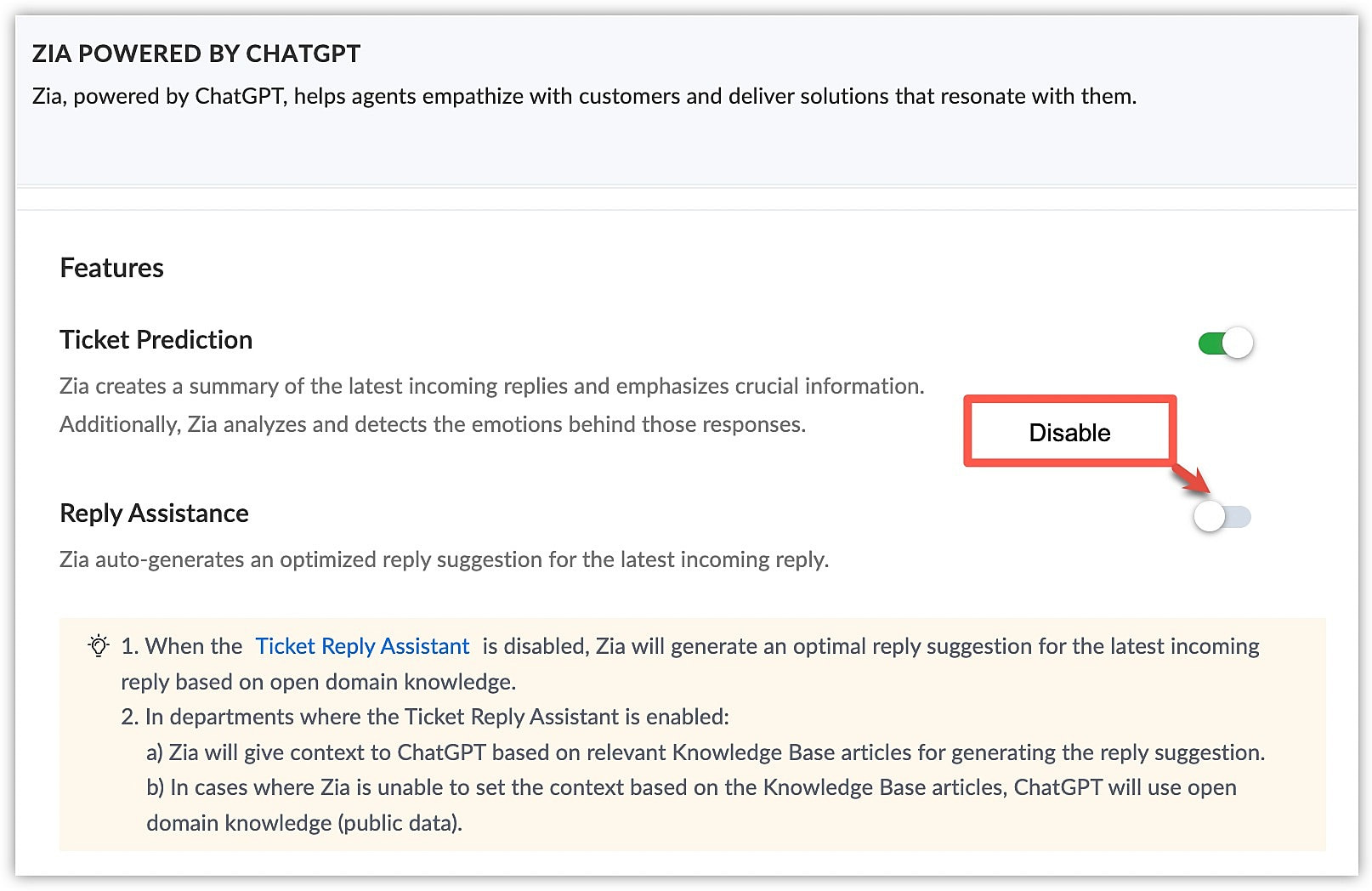
Task: Click note item 1 about disabled assistant
Action: (x=690, y=664)
